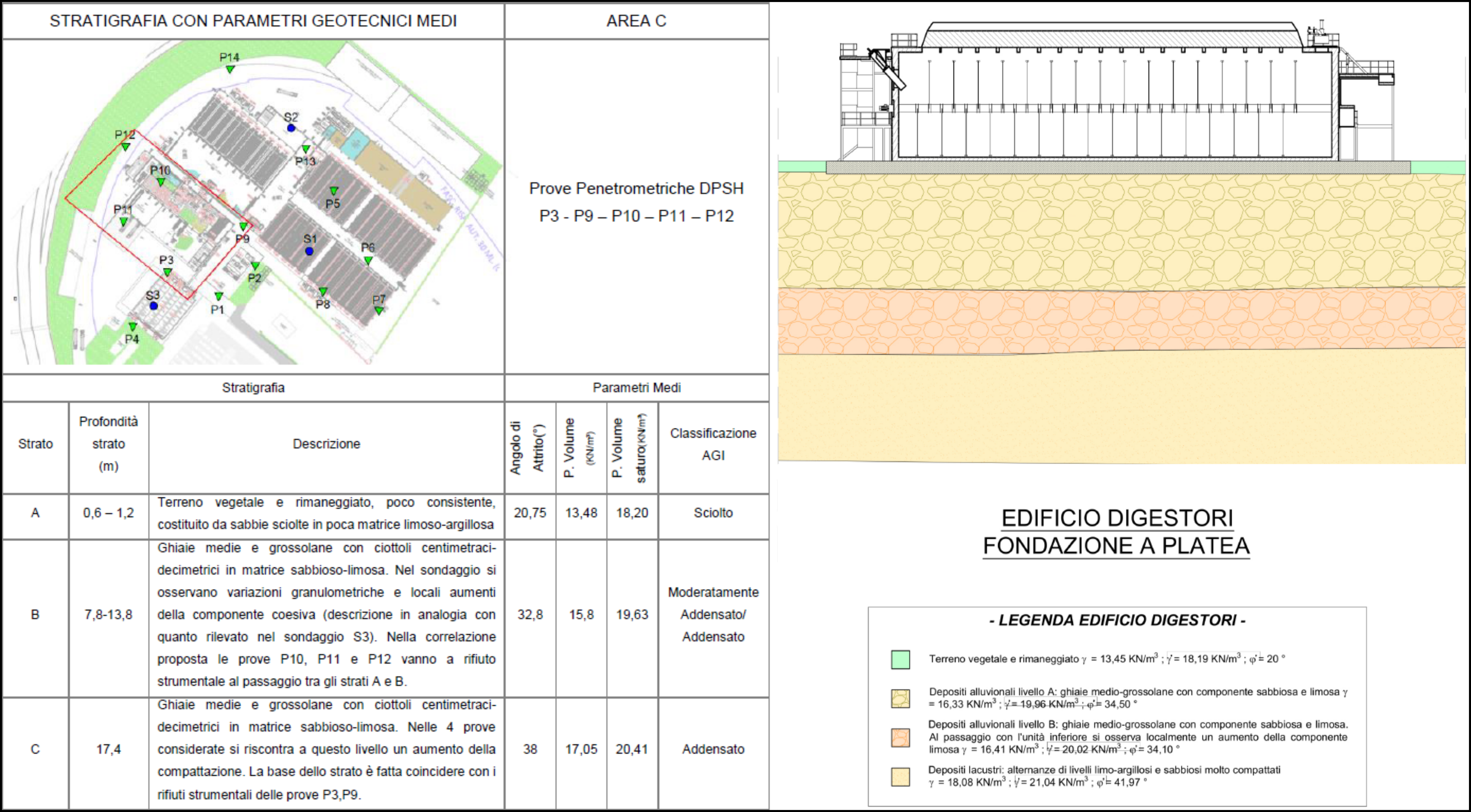This screenshot has height=812, width=1471.
Task: Select the S2 blue borehole dot
Action: 291,128
